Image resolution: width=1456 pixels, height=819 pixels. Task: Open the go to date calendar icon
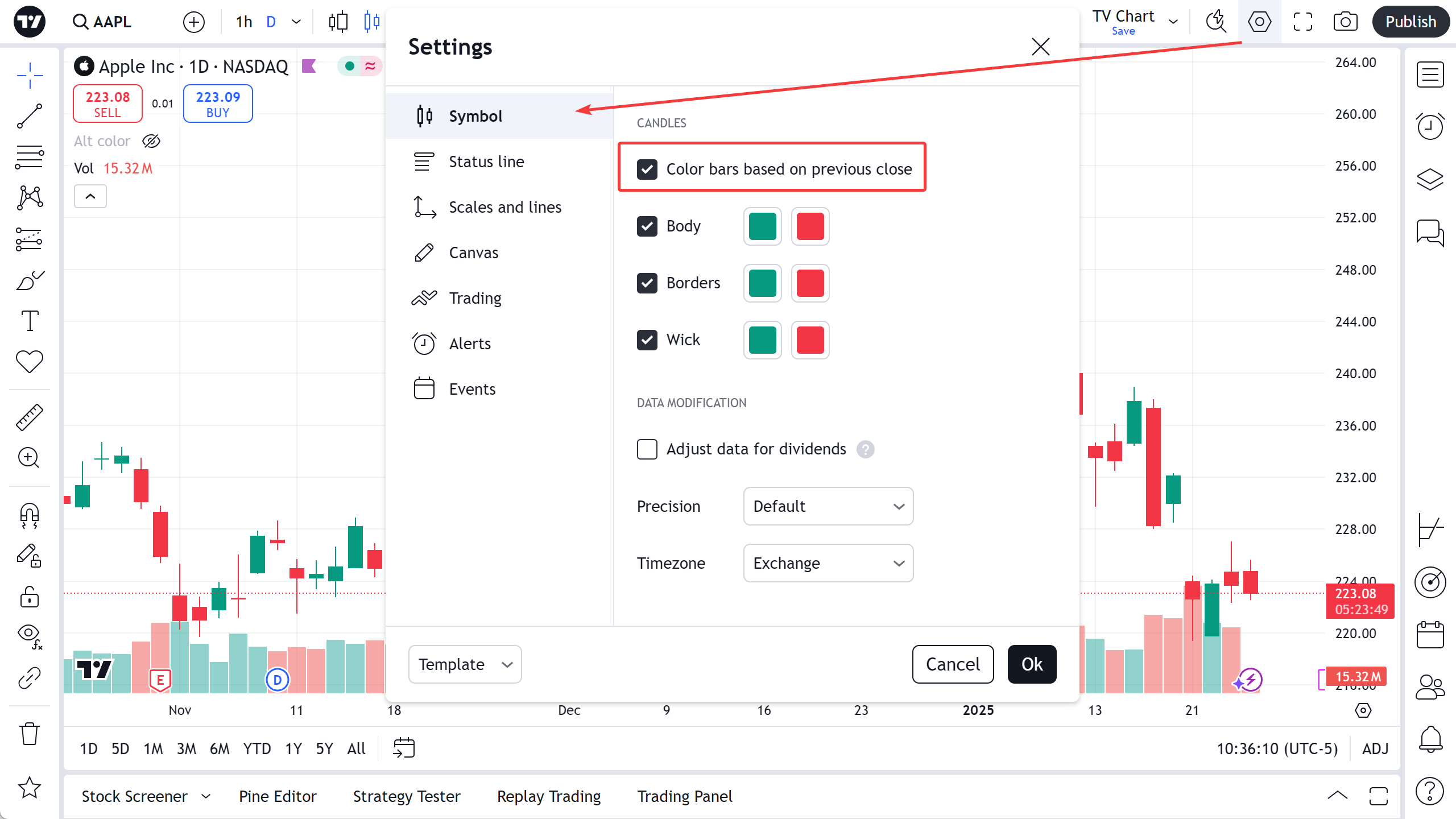tap(404, 748)
